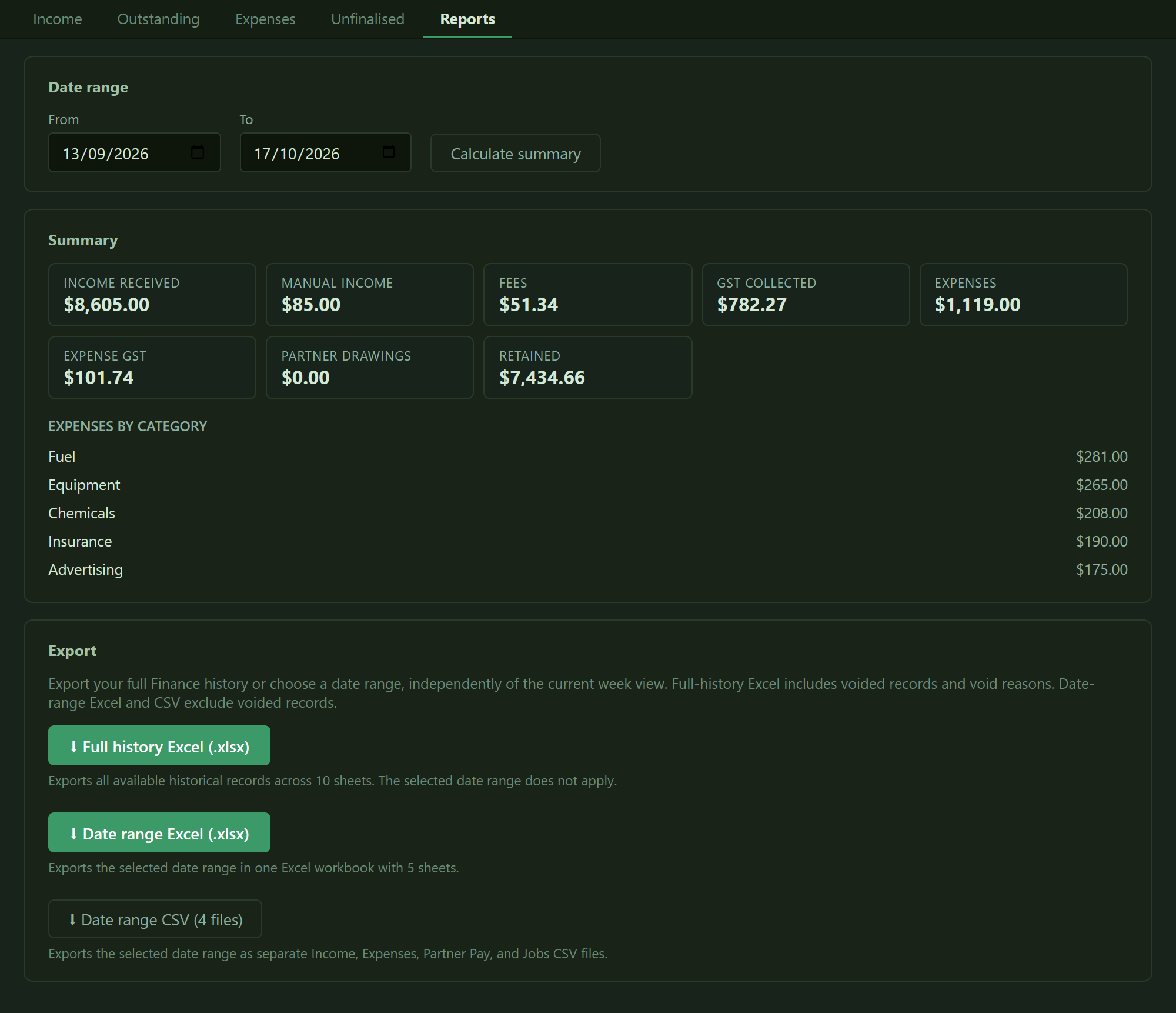Click the note about 10 sheets export
Screen dimensions: 1176x1013
point(333,781)
